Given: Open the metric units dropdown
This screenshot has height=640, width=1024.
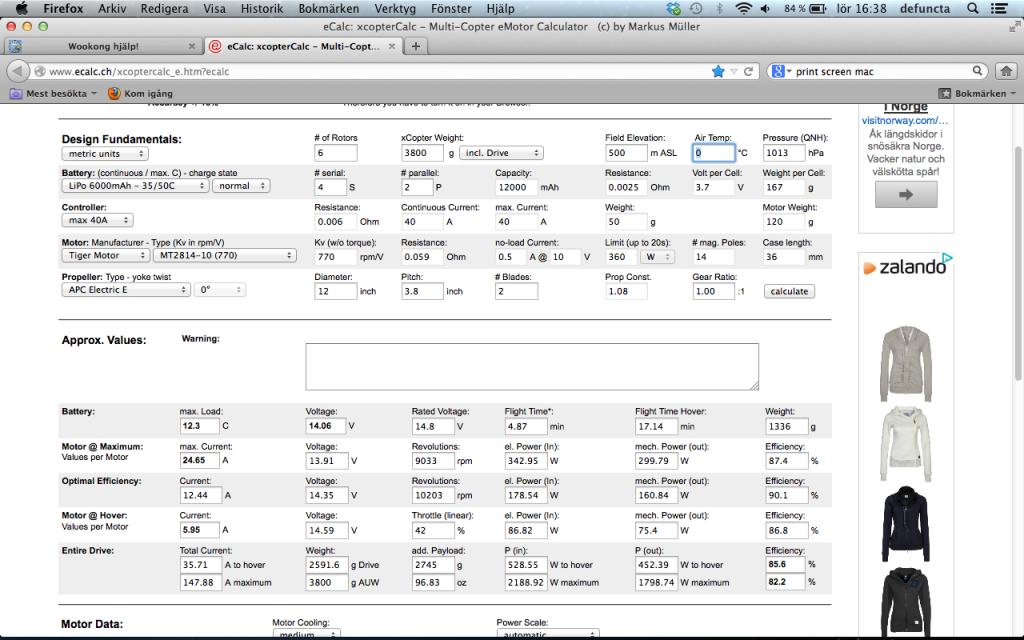Looking at the screenshot, I should point(105,153).
